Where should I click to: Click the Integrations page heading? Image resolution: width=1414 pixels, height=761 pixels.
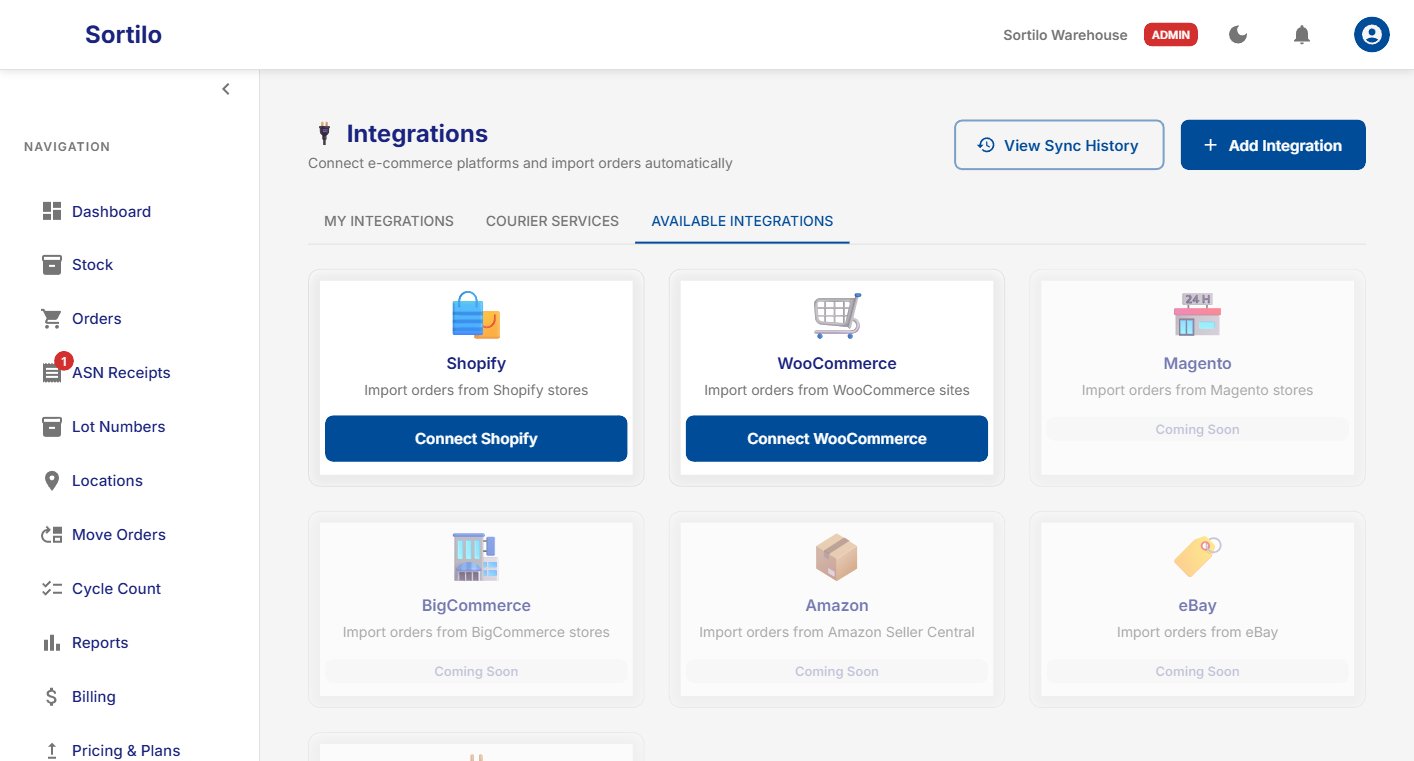[417, 133]
